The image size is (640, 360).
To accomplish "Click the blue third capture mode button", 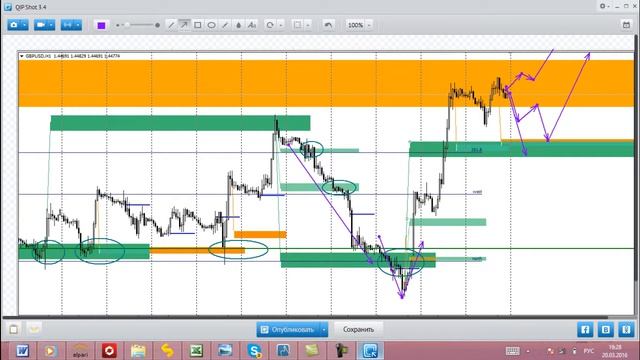I will 67,25.
